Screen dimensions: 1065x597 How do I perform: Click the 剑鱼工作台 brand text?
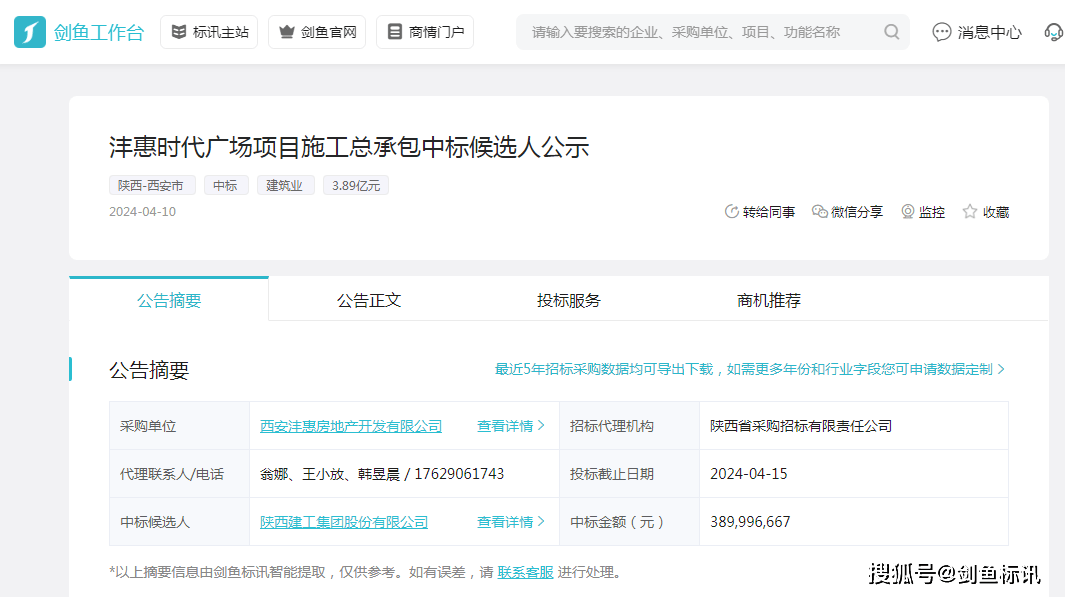99,32
